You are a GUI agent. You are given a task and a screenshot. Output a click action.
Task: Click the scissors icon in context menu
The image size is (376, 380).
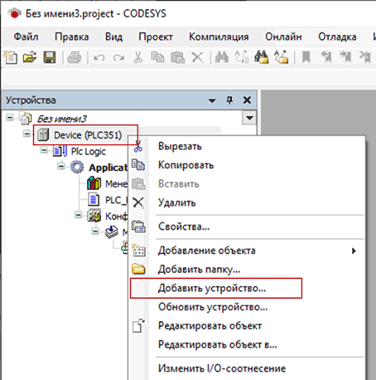coord(138,146)
